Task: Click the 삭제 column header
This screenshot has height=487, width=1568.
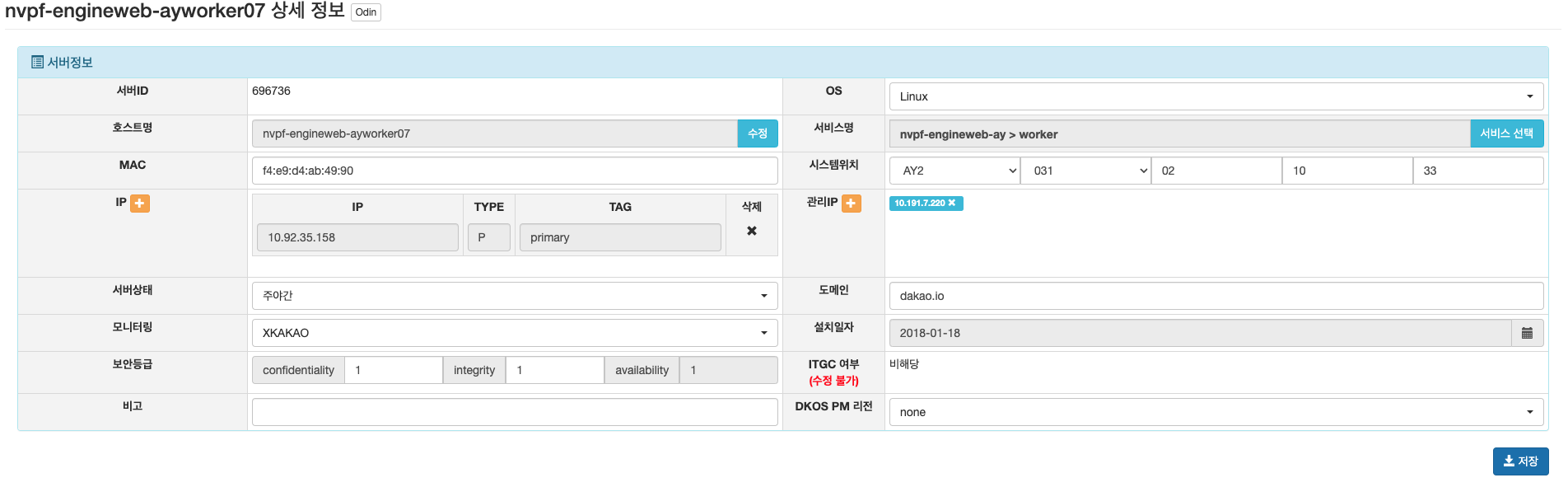Action: pyautogui.click(x=752, y=207)
